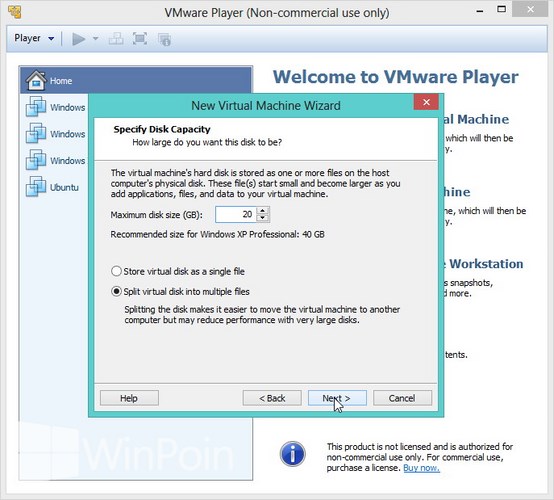Click the Unity mode toolbar icon
The image size is (554, 500).
tap(165, 39)
